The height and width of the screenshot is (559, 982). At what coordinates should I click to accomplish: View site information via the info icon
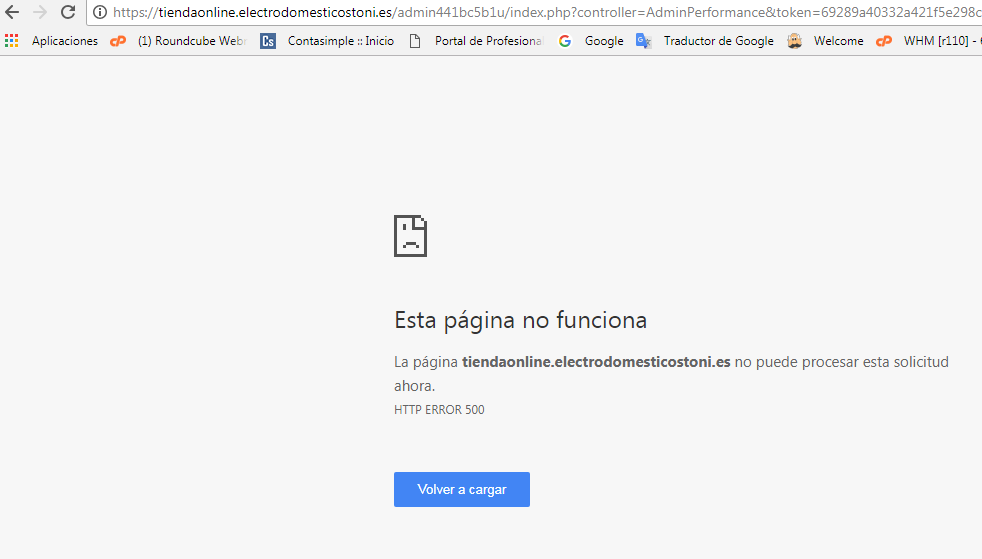pyautogui.click(x=100, y=12)
